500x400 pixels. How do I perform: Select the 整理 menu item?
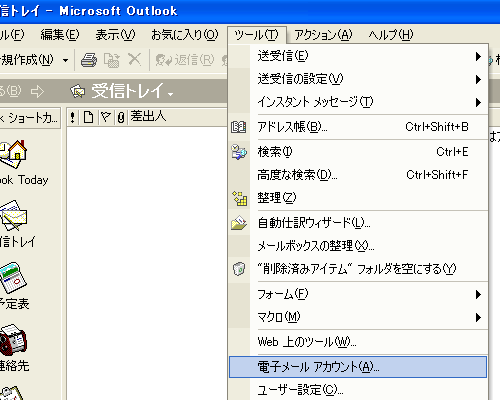coord(359,198)
